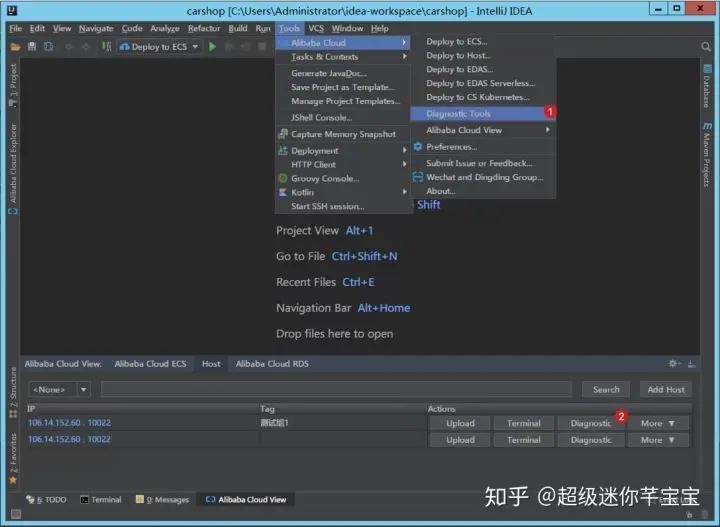Toggle tool window bars icon in bottom-left corner
This screenshot has width=720, height=527.
pyautogui.click(x=16, y=514)
